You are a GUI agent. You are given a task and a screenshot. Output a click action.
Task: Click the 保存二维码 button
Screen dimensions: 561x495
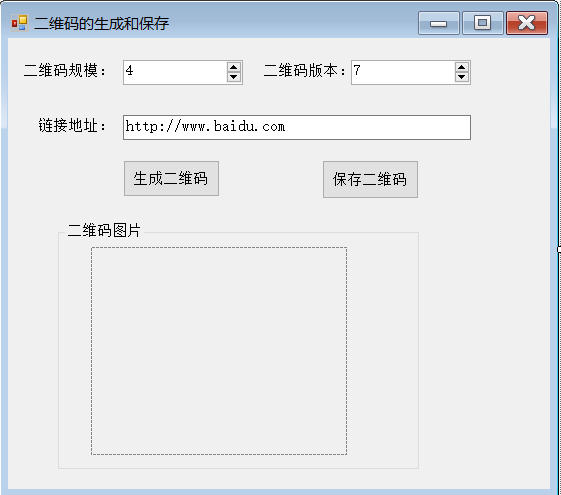[370, 179]
